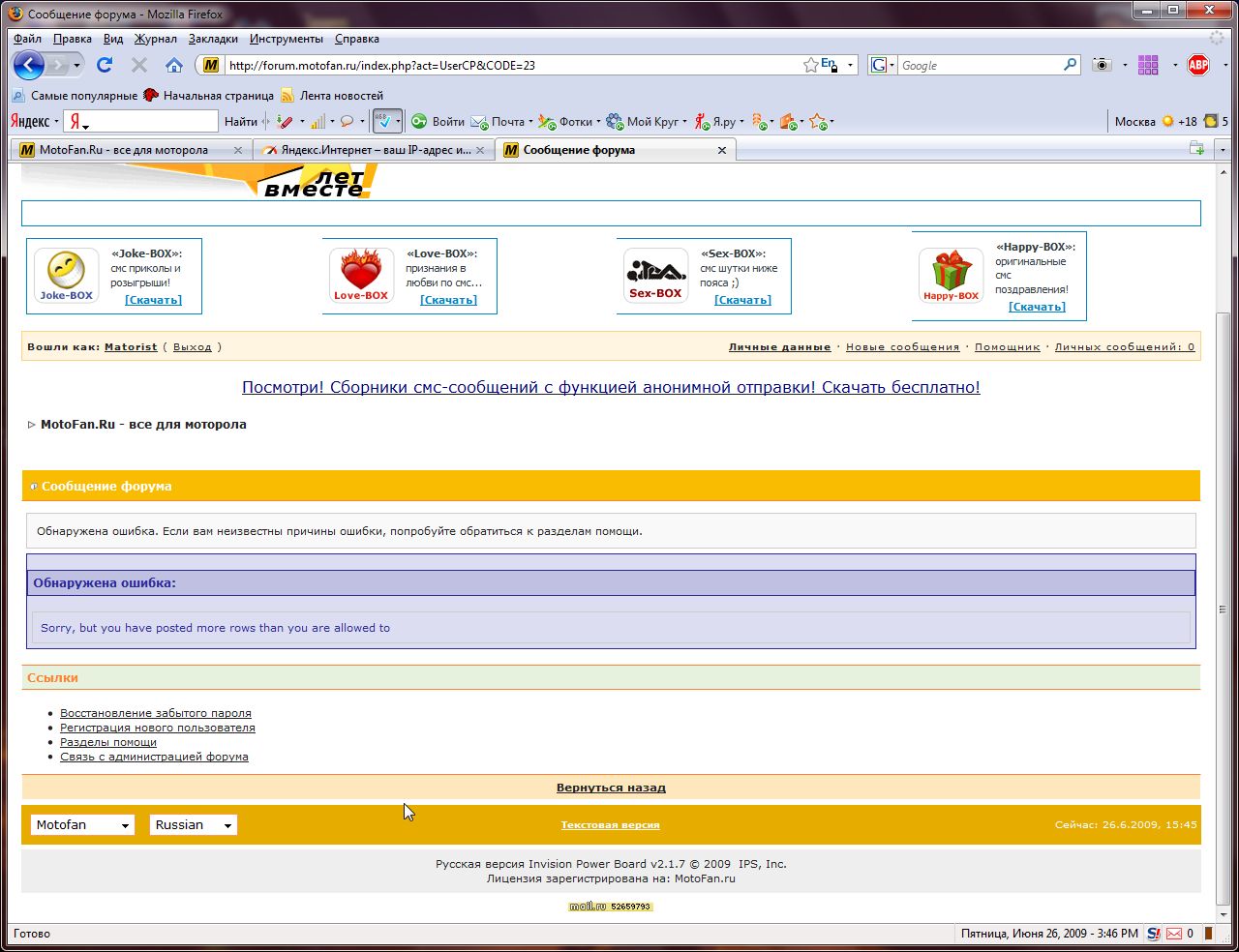
Task: Click the Vyhod logout link
Action: [x=192, y=347]
